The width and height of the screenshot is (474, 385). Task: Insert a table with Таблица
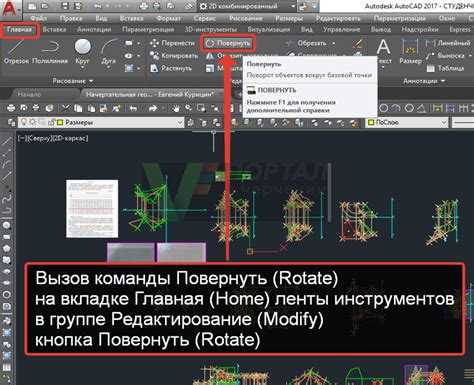point(445,68)
